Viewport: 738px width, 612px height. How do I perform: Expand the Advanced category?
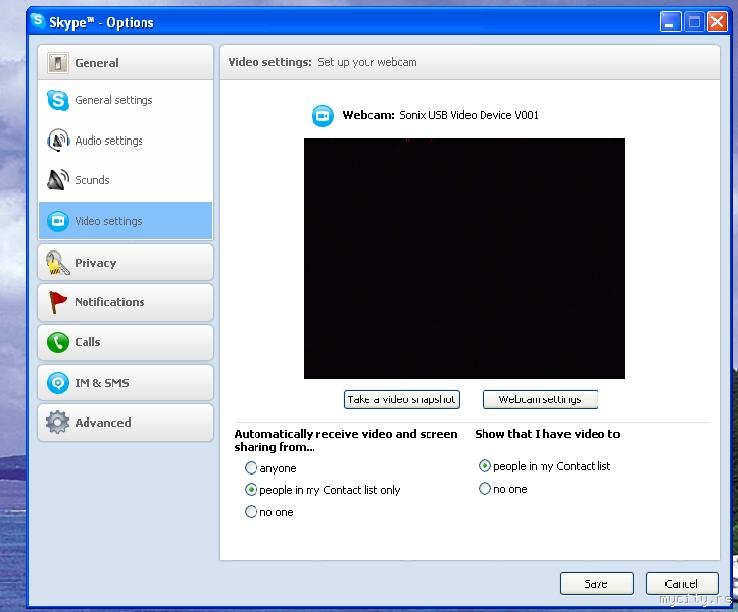click(125, 422)
